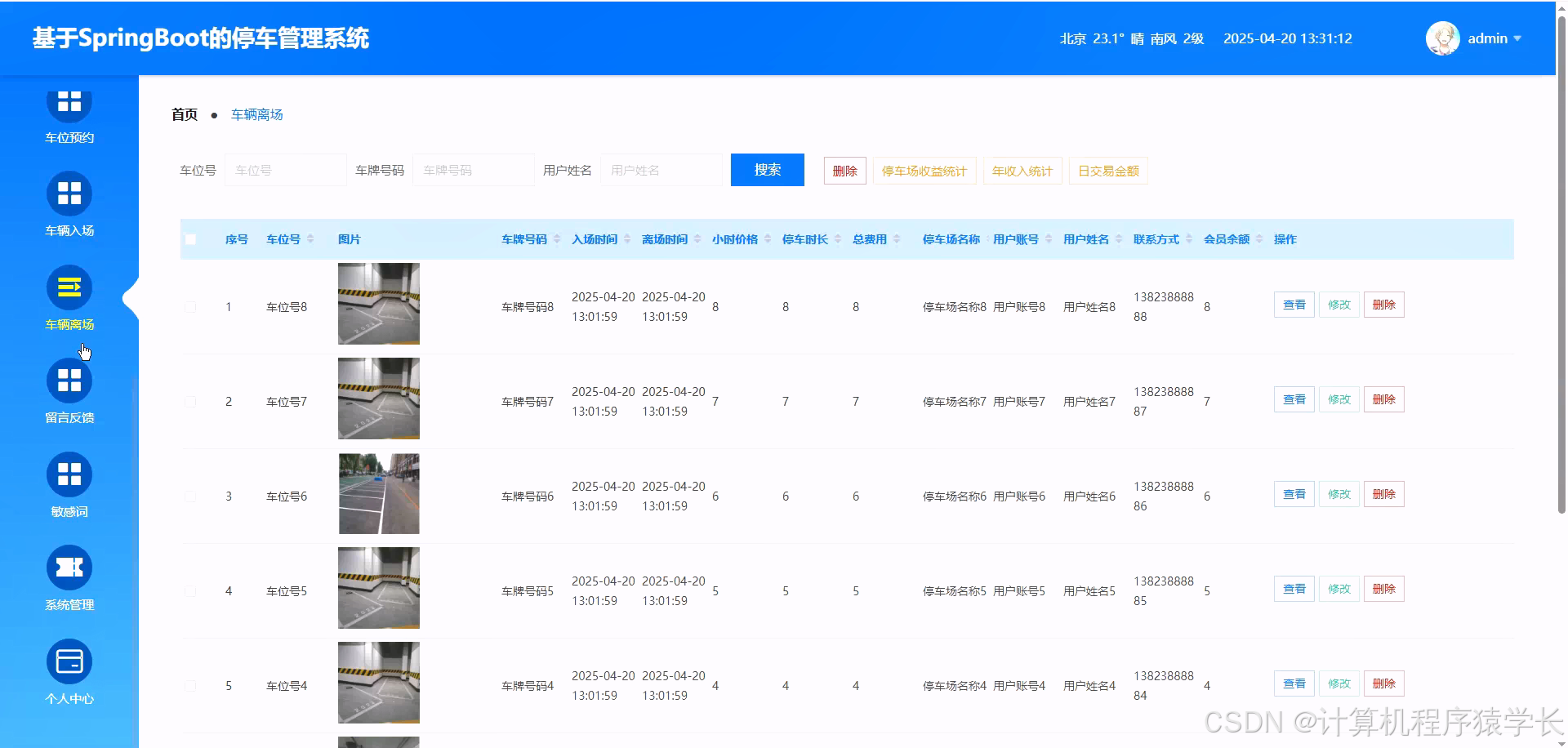The image size is (1568, 748).
Task: Edit the 车位号8 row with 修改
Action: click(1339, 305)
